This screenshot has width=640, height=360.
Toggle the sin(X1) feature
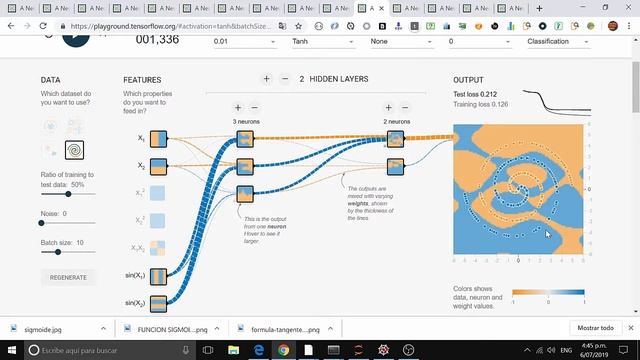pos(158,276)
